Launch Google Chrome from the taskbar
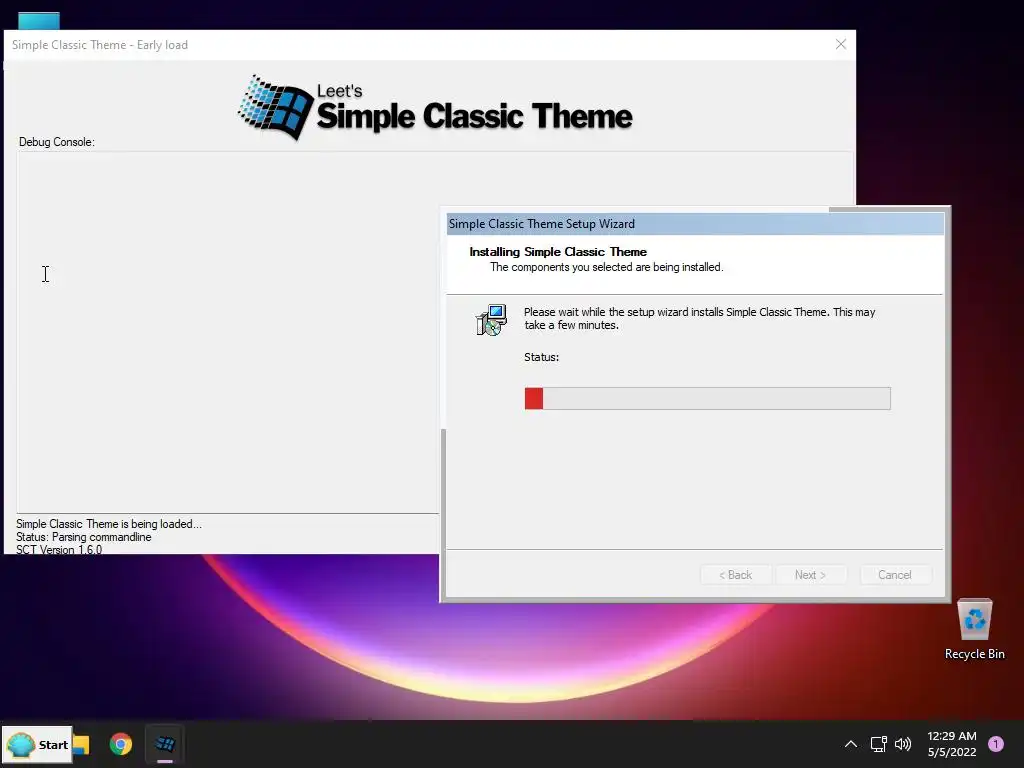The height and width of the screenshot is (768, 1024). [121, 744]
